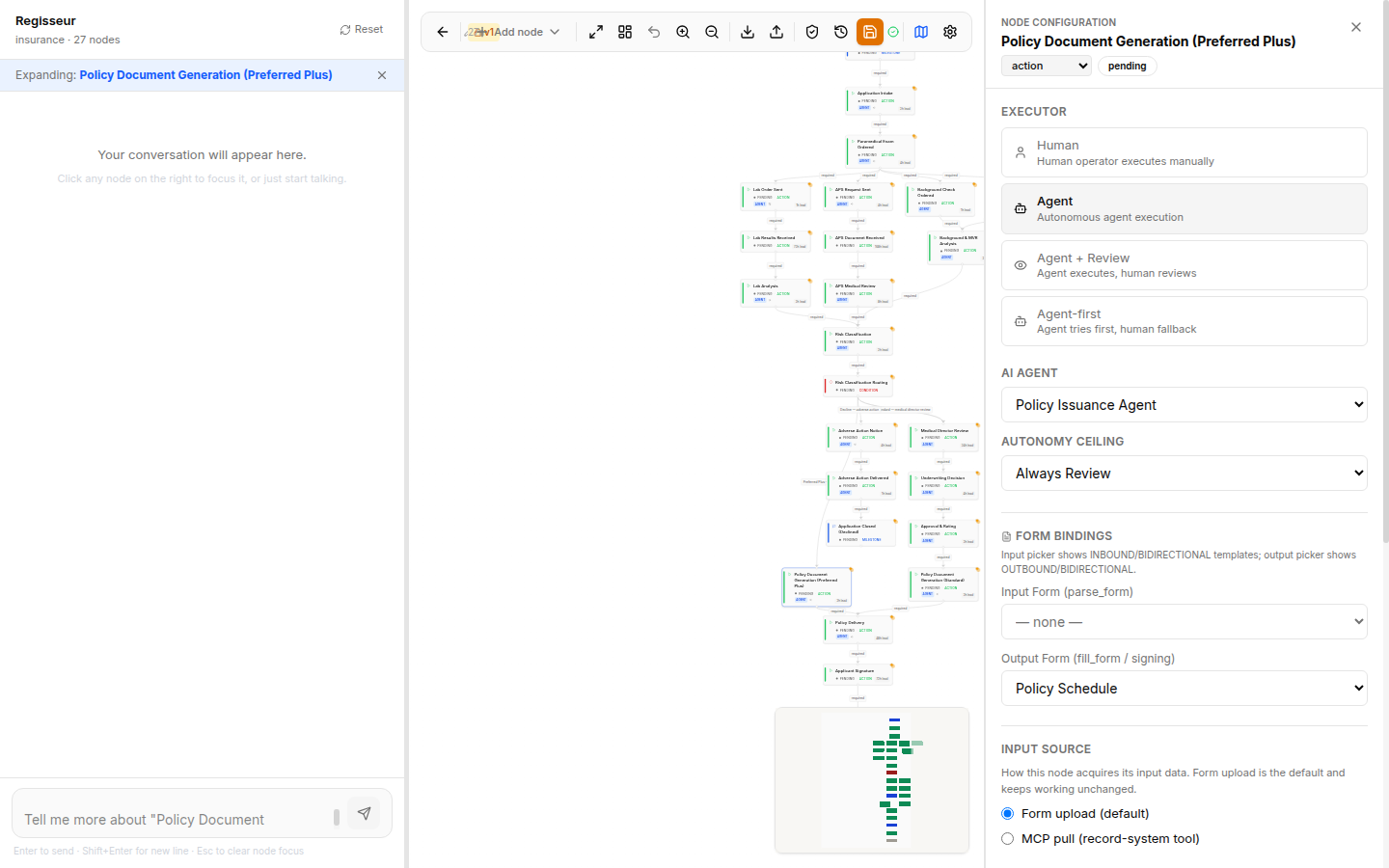Select the Medical Director Review node

(x=944, y=437)
